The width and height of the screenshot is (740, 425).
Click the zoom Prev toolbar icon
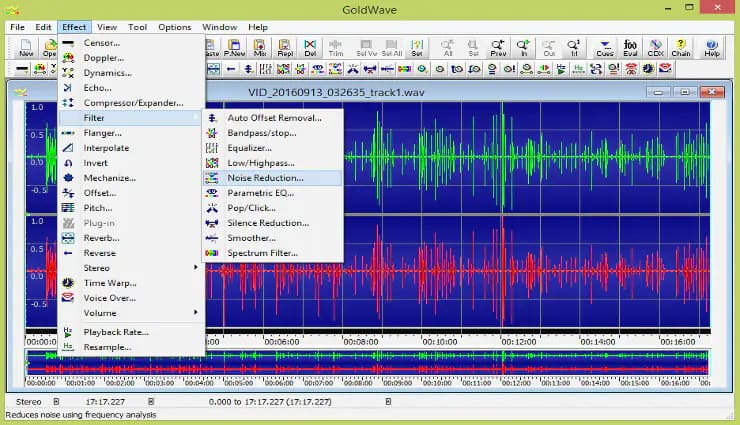click(498, 48)
